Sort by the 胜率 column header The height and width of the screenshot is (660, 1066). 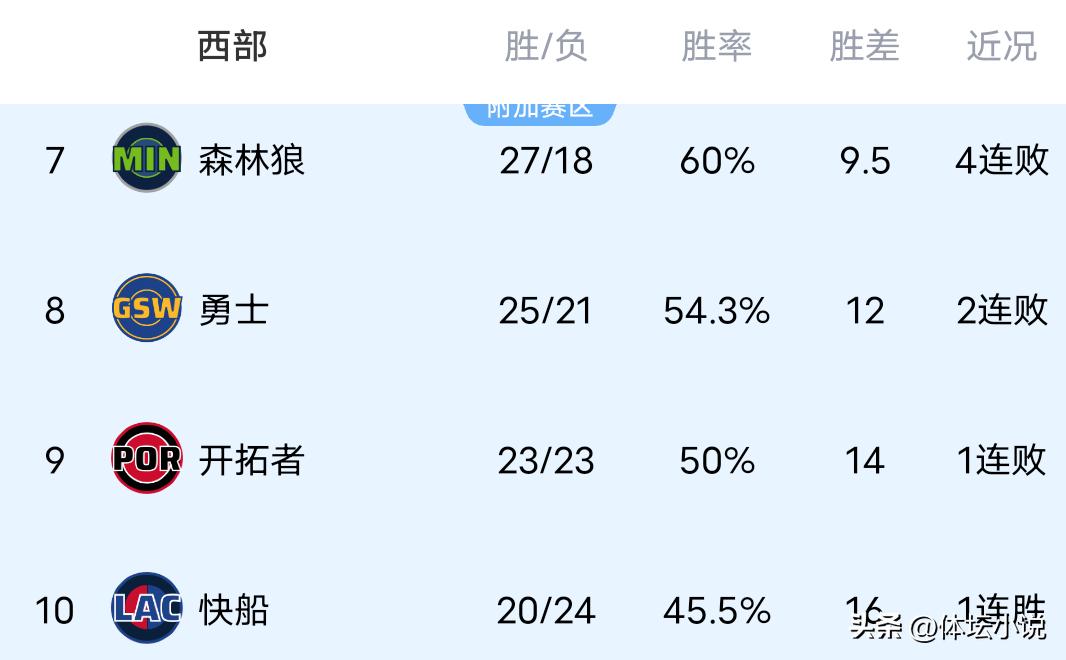[716, 46]
